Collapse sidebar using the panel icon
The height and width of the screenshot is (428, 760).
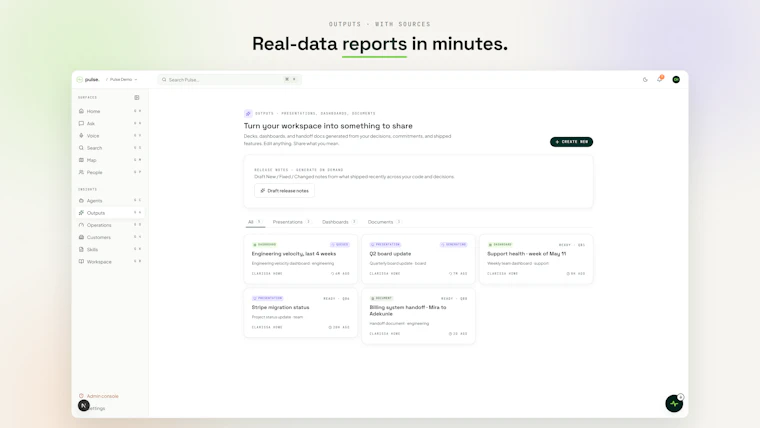click(137, 97)
